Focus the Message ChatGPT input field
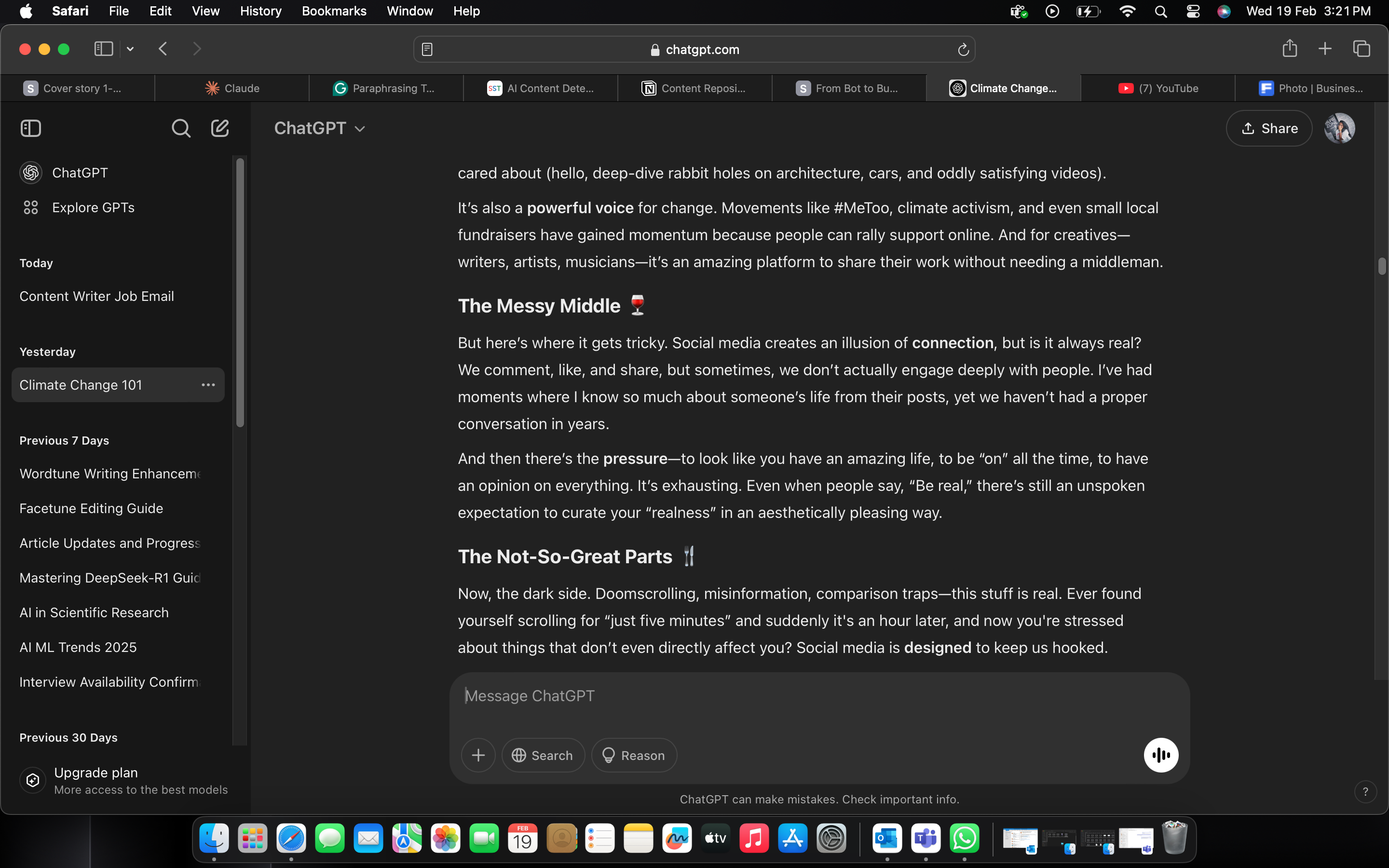This screenshot has width=1389, height=868. point(819,696)
